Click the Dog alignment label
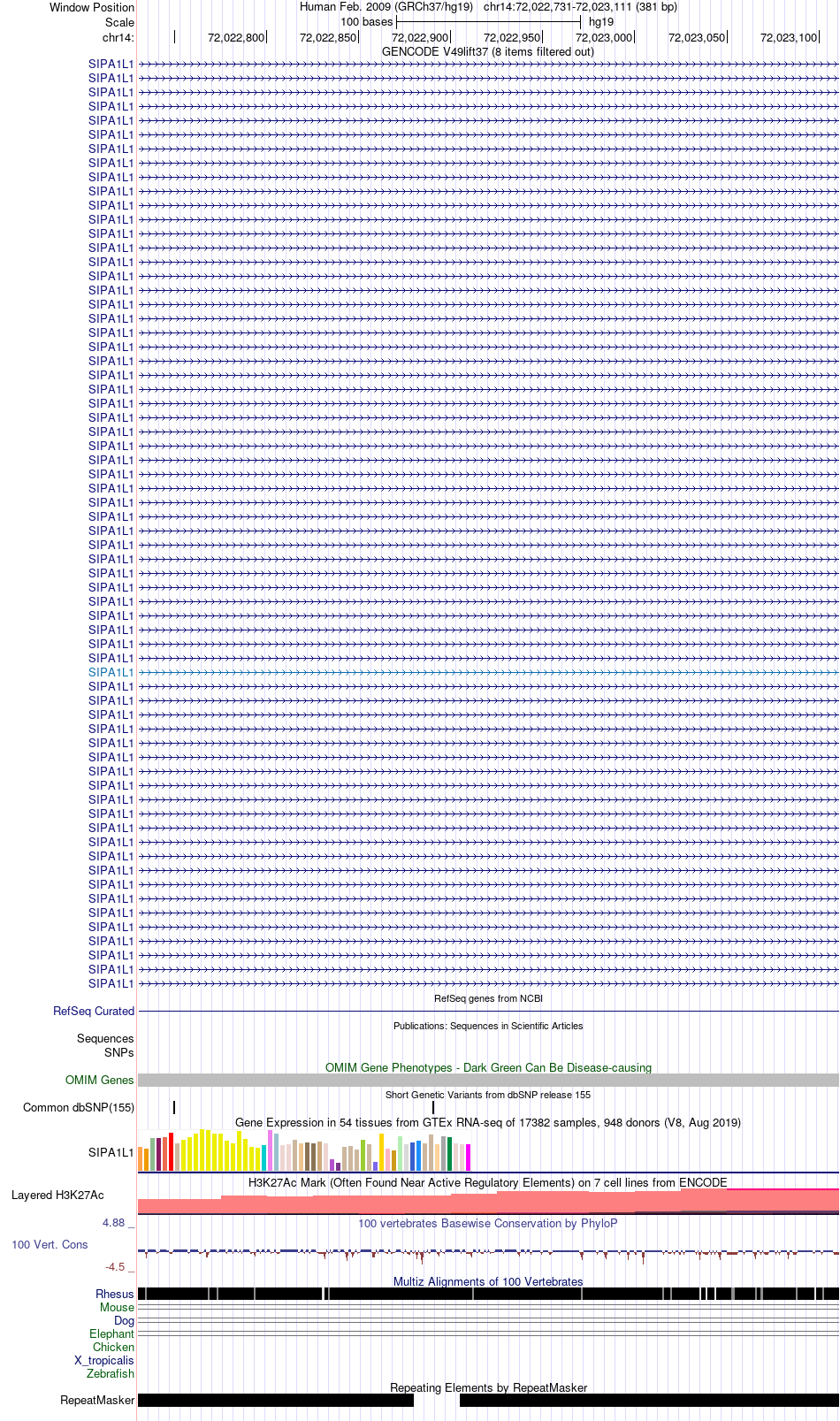Screen dimensions: 840x1421 [124, 1320]
